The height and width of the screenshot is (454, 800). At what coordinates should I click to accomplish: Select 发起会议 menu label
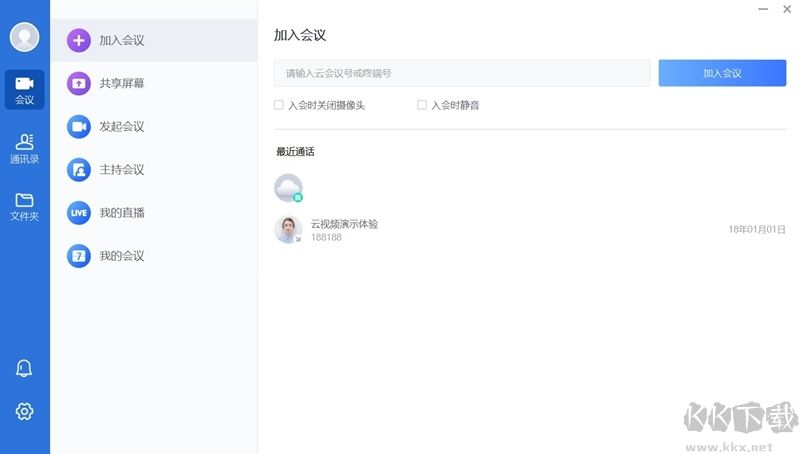pos(122,127)
